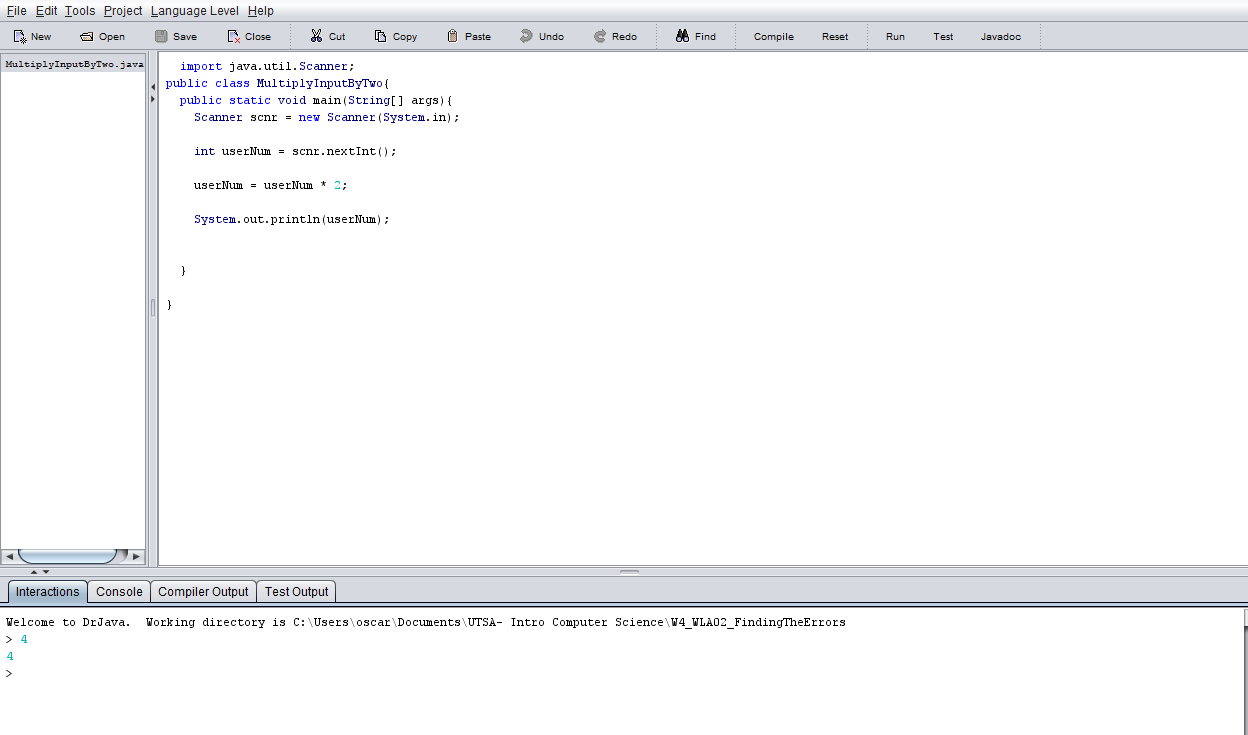This screenshot has width=1248, height=735.
Task: Reset the interactions pane
Action: (x=835, y=36)
